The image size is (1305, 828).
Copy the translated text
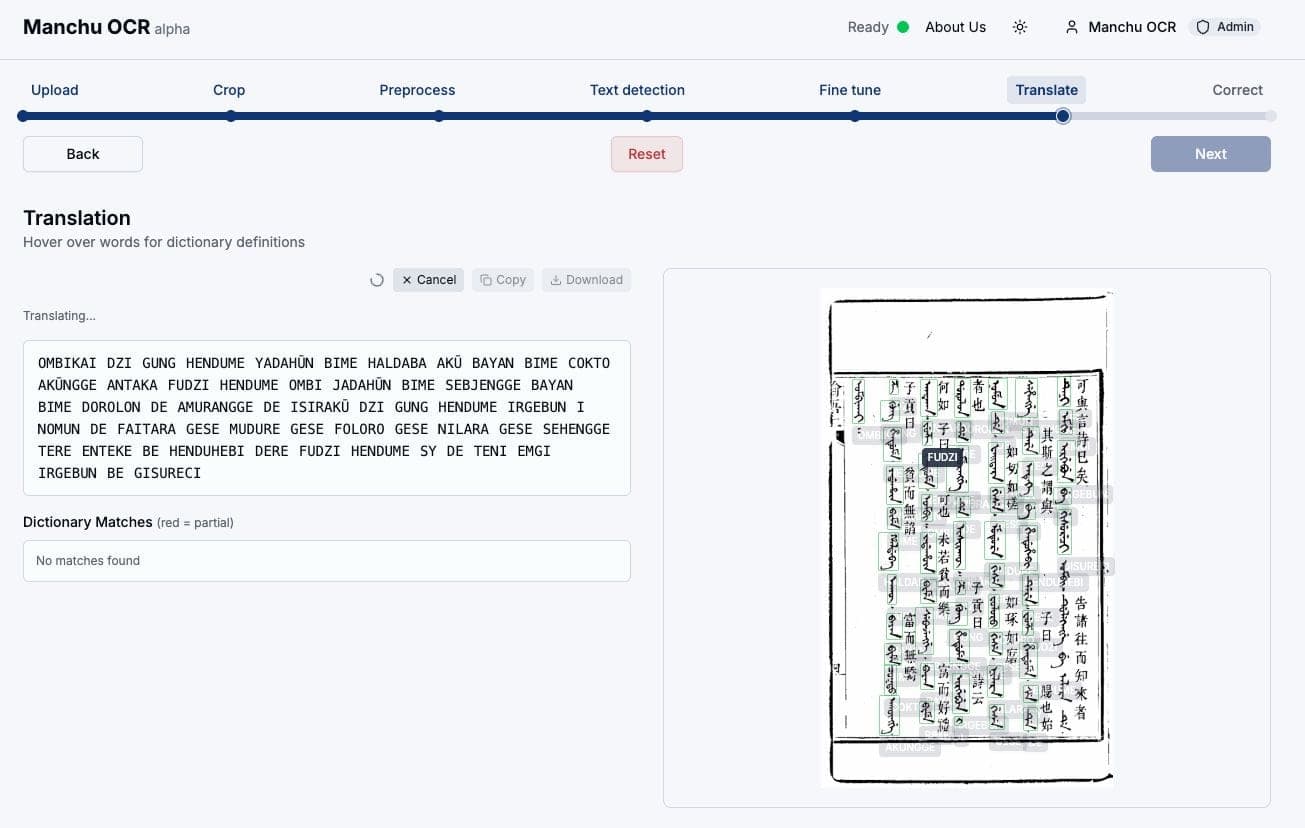[503, 280]
